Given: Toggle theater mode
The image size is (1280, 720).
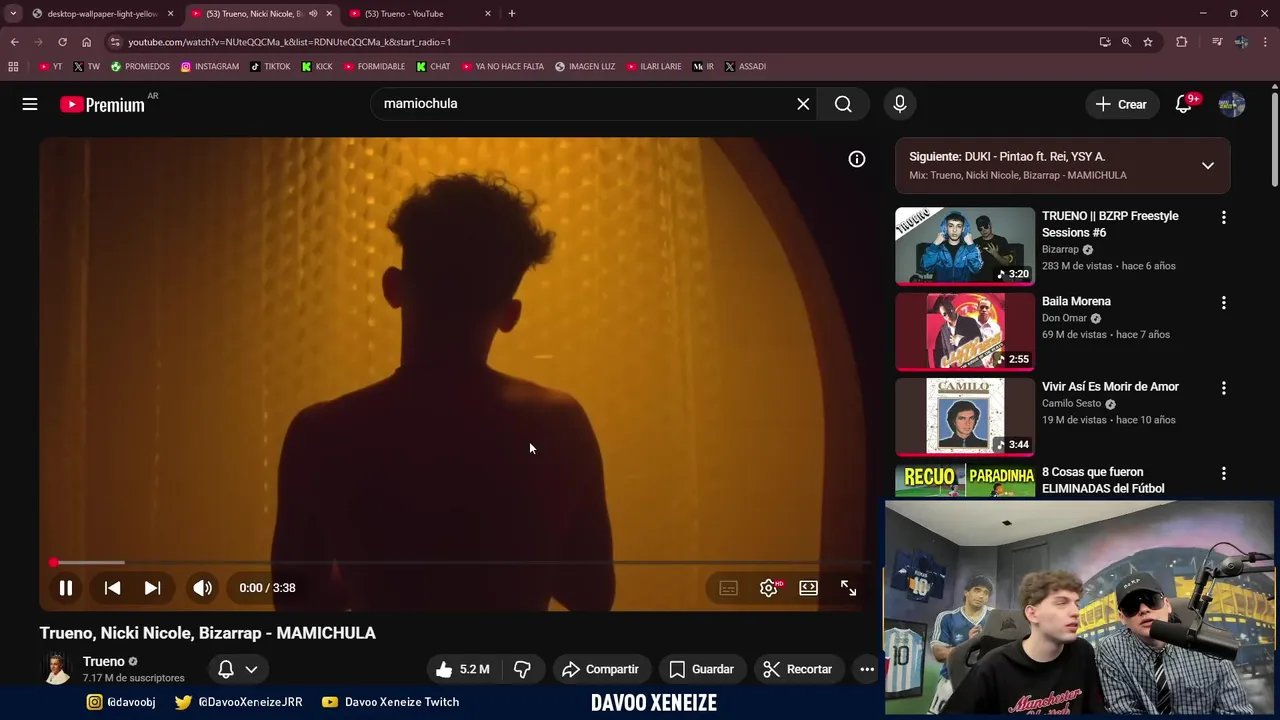Looking at the screenshot, I should coord(809,588).
